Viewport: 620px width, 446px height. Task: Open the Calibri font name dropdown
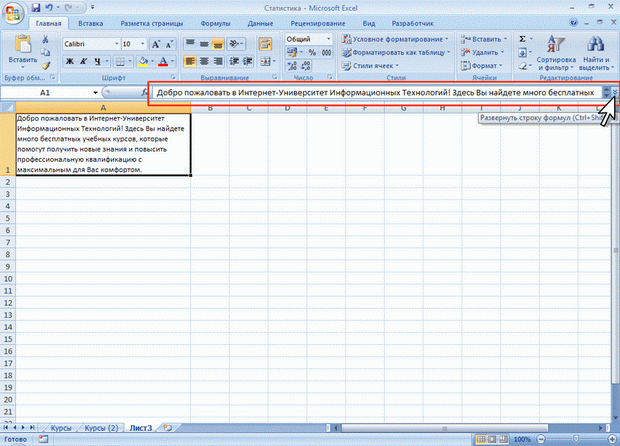pyautogui.click(x=117, y=44)
